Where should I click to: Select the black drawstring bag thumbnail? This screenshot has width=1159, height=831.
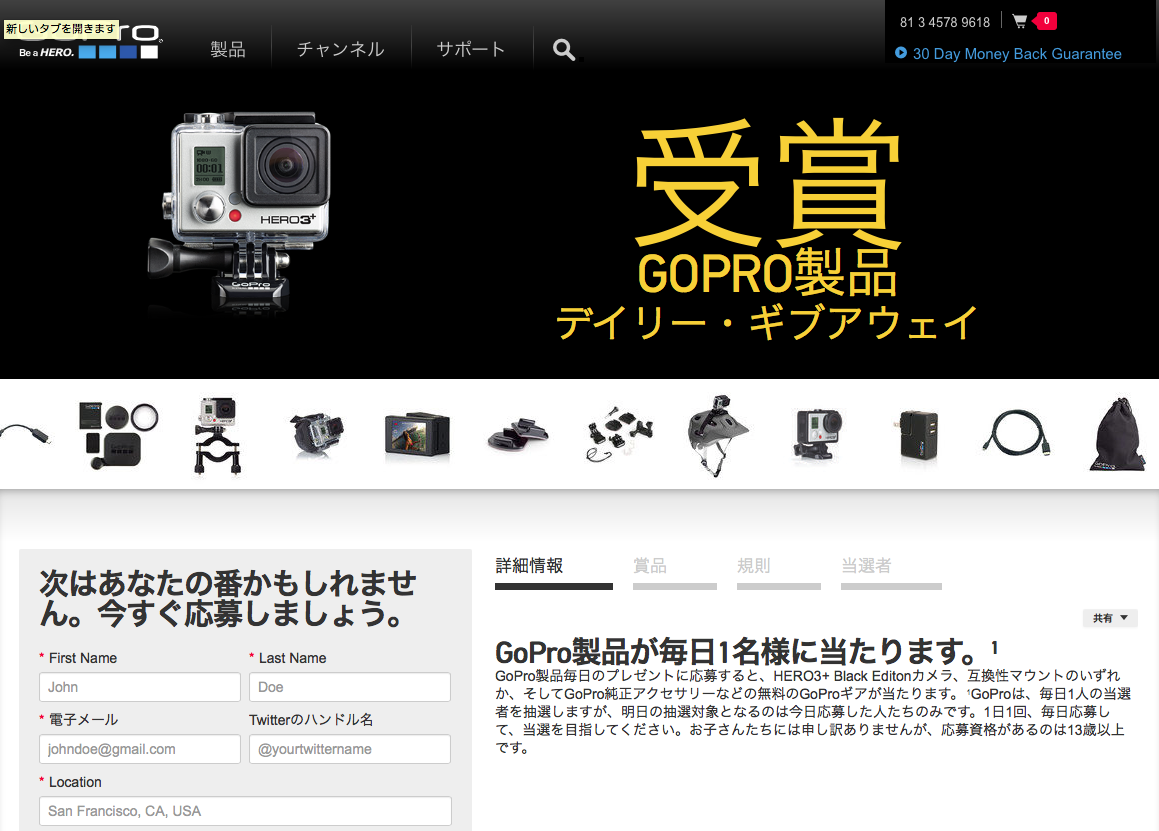click(x=1119, y=435)
